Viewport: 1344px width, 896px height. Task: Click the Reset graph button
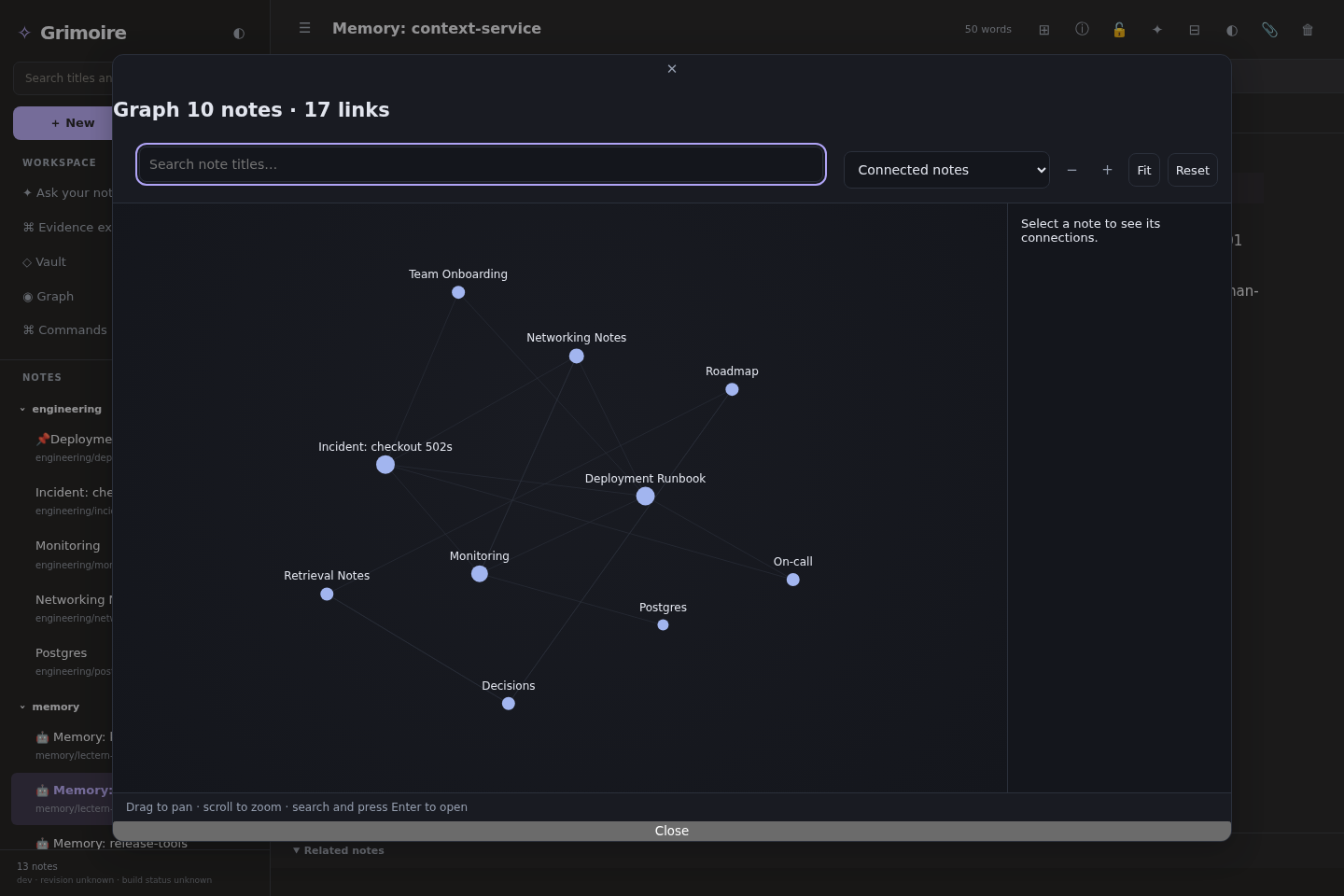(x=1193, y=170)
